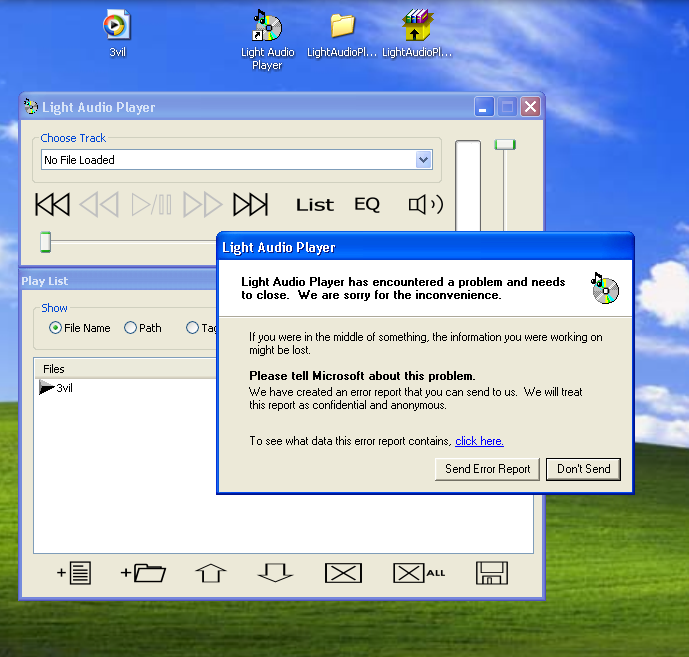The image size is (689, 657).
Task: Open the Choose Track dropdown
Action: pos(423,160)
